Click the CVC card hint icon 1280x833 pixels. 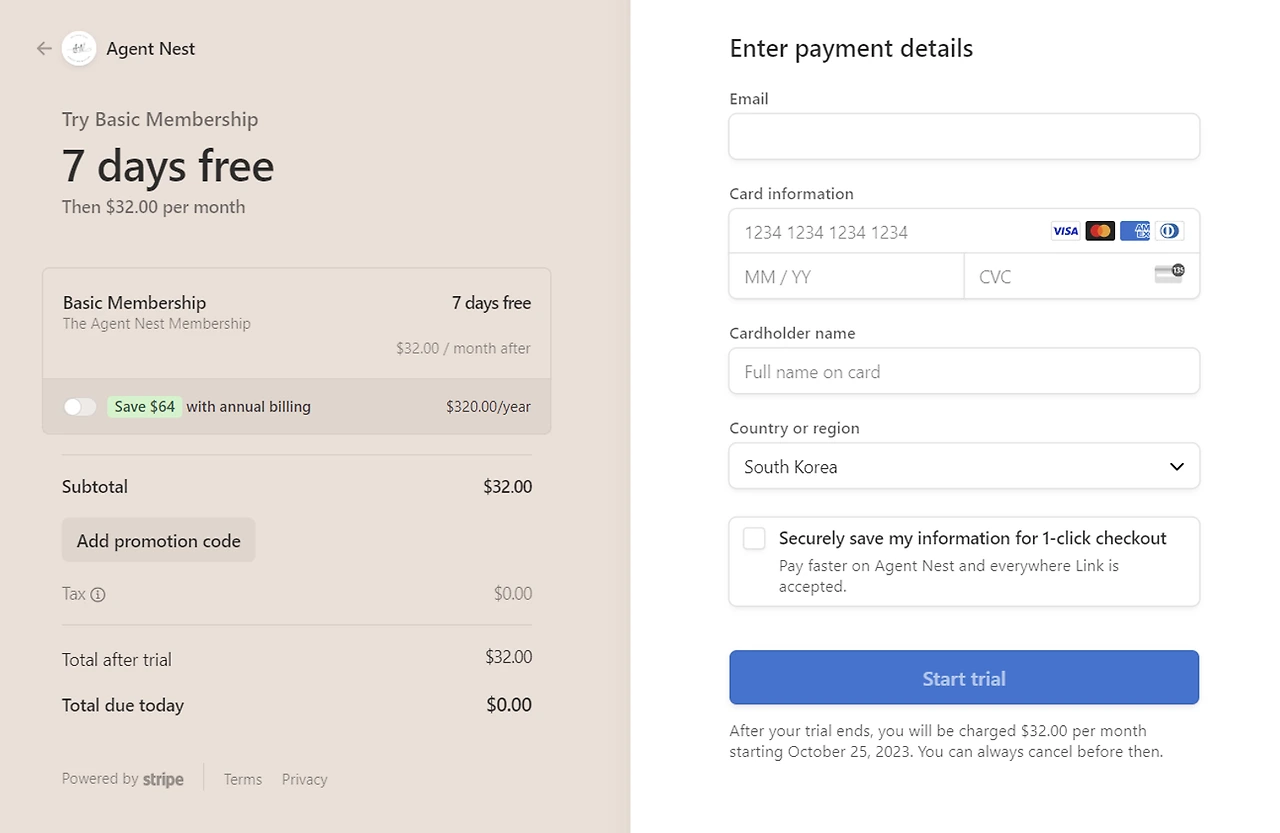(x=1169, y=274)
